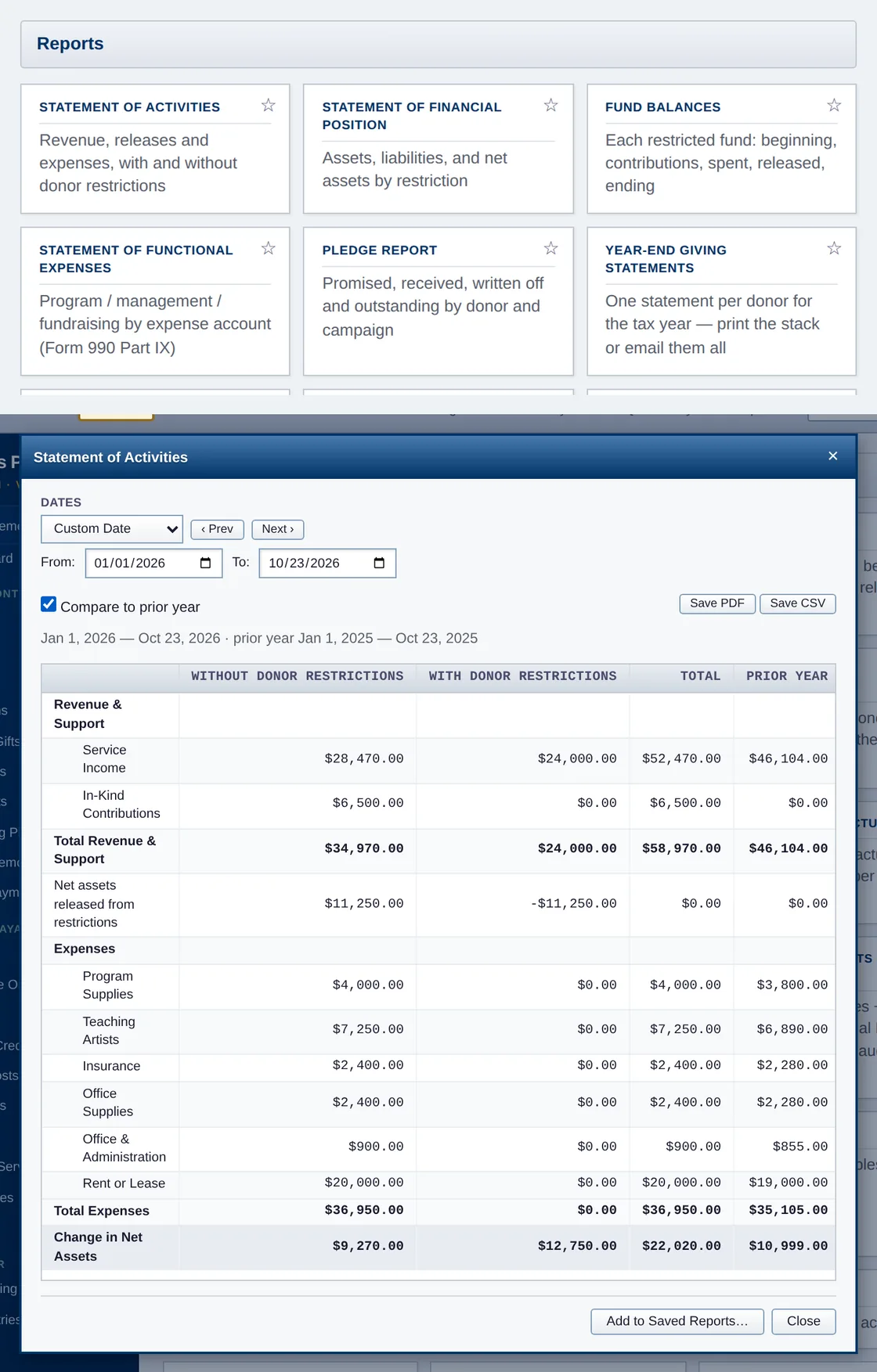Select the Total Expenses row label
Screen dimensions: 877x1372
[102, 1211]
